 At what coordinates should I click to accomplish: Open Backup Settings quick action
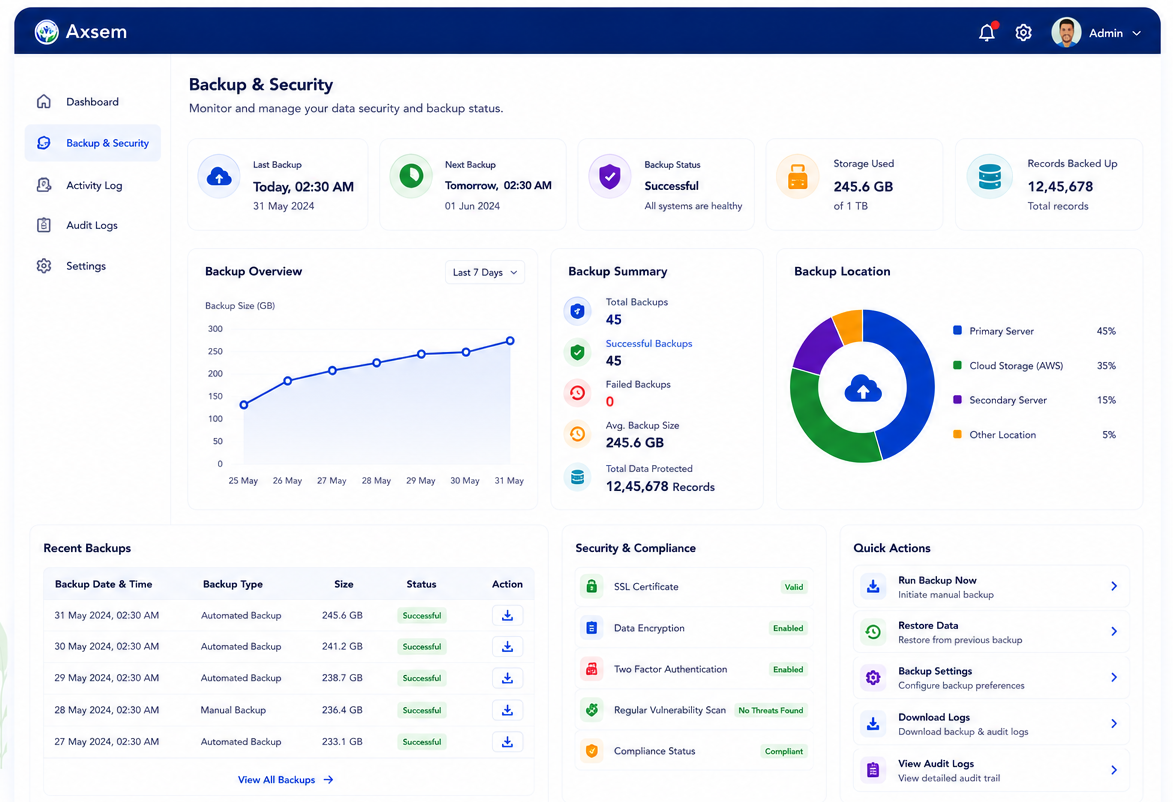990,678
